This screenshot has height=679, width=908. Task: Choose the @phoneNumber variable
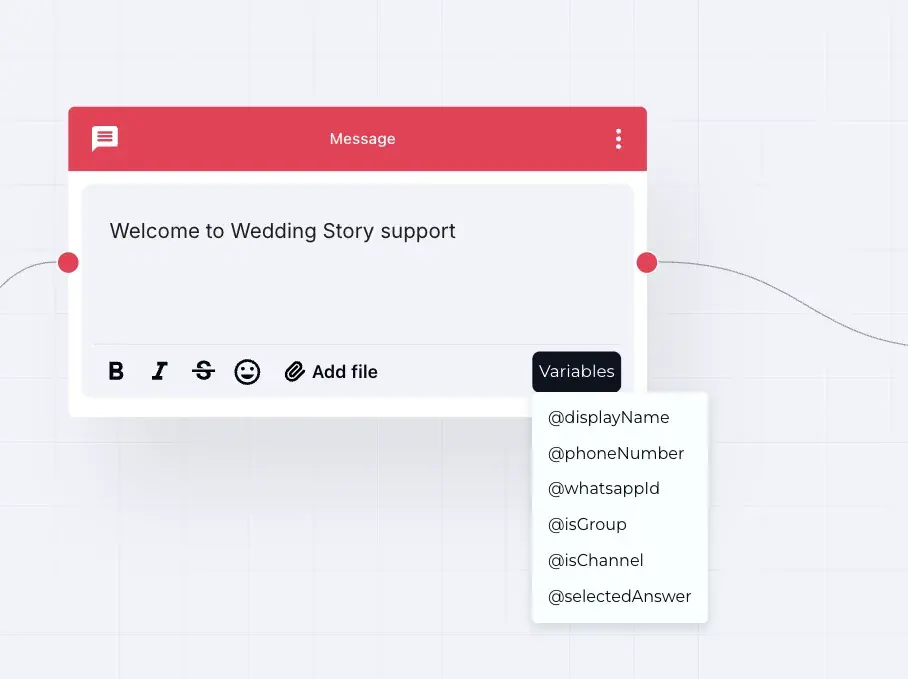[x=615, y=453]
